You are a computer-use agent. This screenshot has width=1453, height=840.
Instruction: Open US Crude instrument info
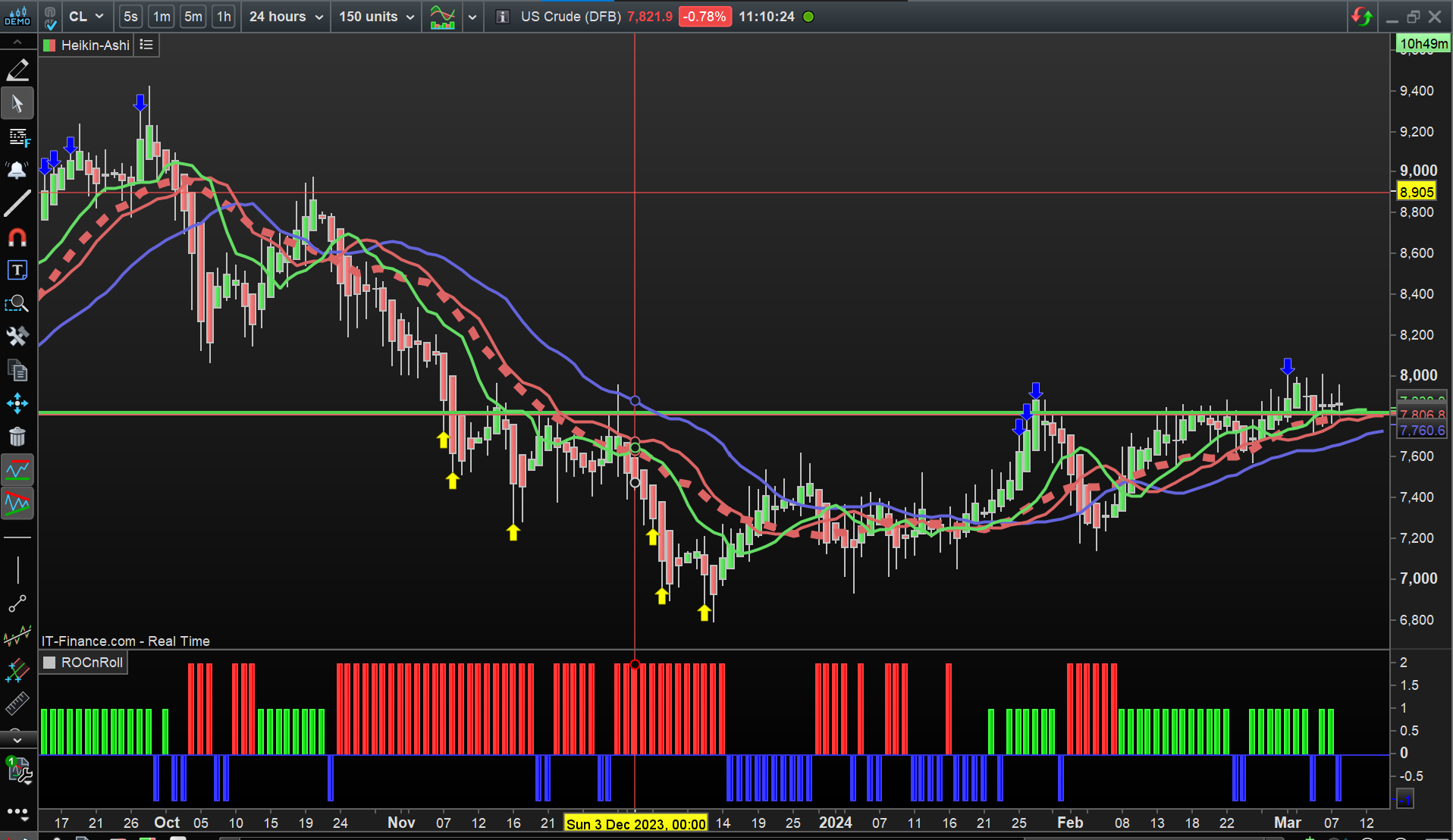(502, 17)
